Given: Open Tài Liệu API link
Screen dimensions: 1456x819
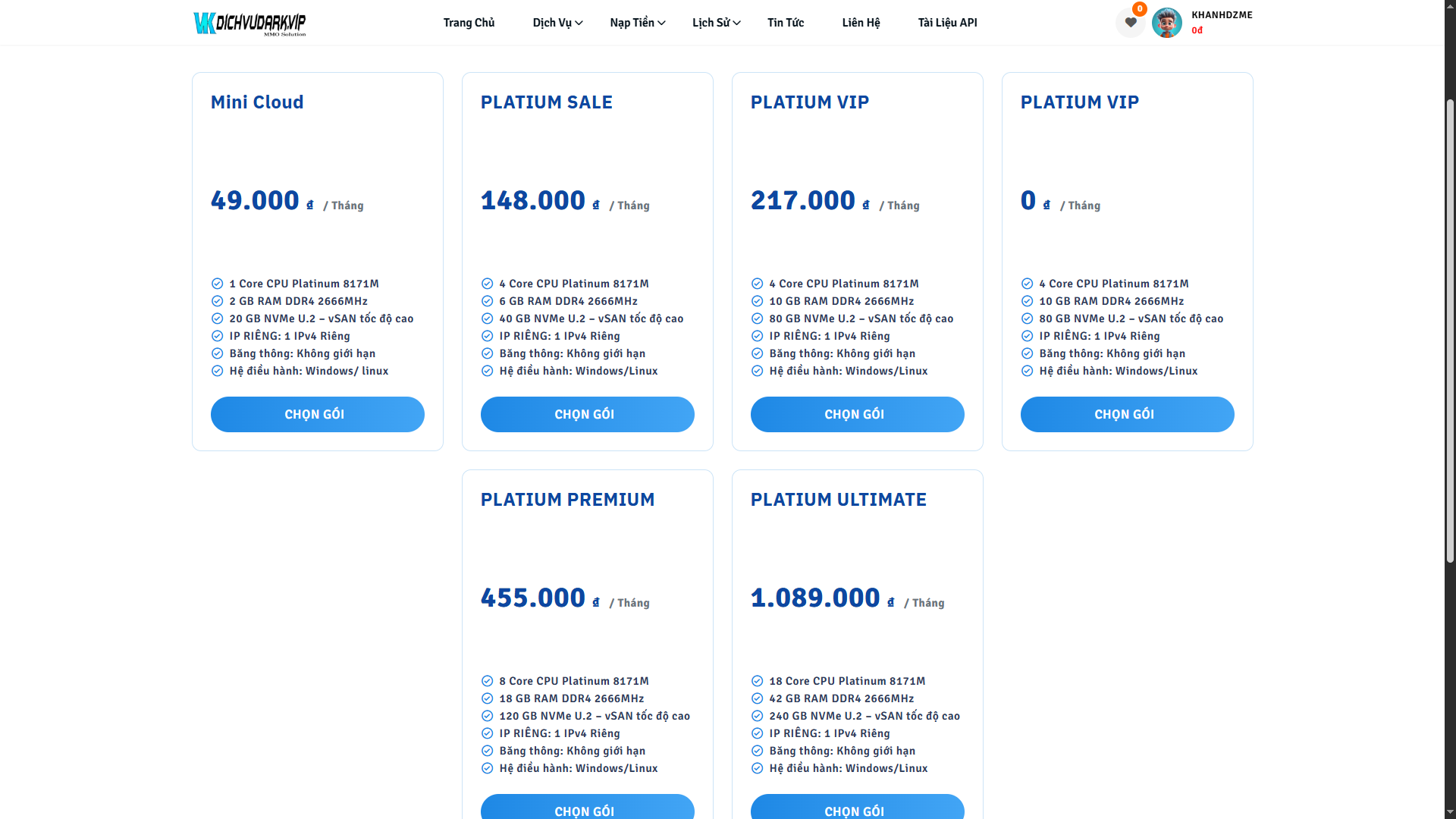Looking at the screenshot, I should click(947, 23).
